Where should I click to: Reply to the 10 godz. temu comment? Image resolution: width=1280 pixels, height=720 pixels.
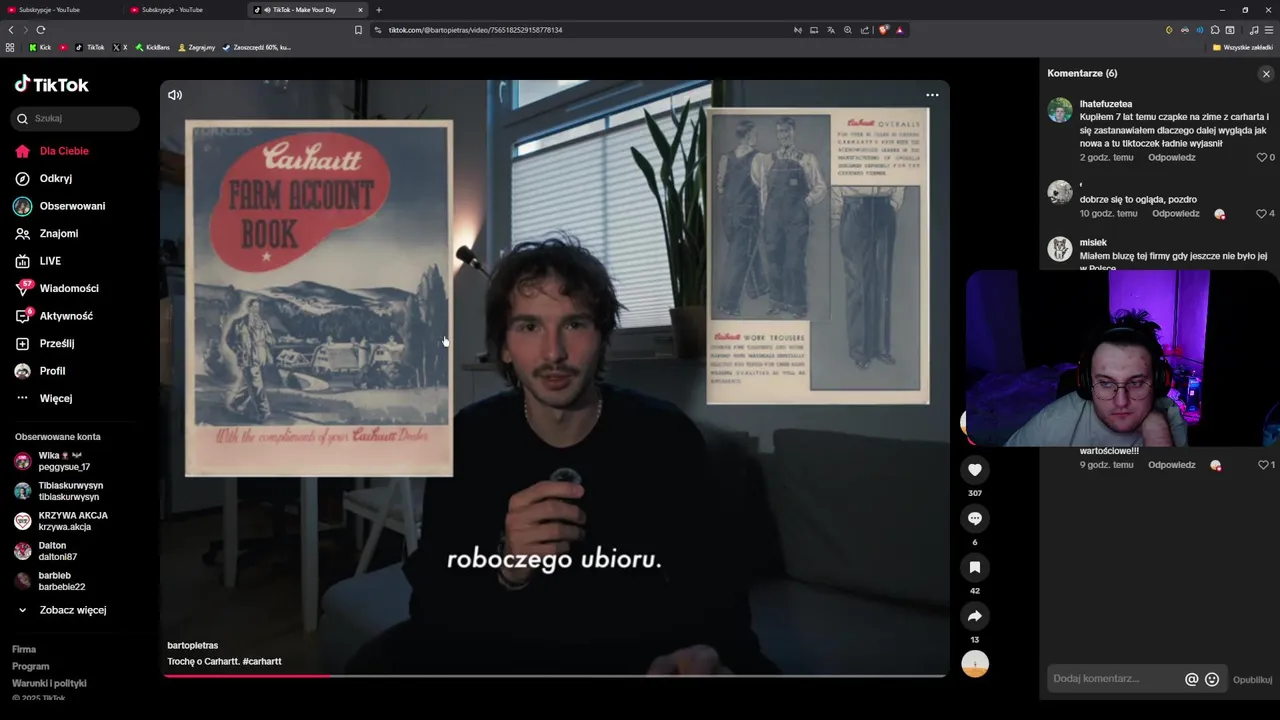click(1175, 213)
